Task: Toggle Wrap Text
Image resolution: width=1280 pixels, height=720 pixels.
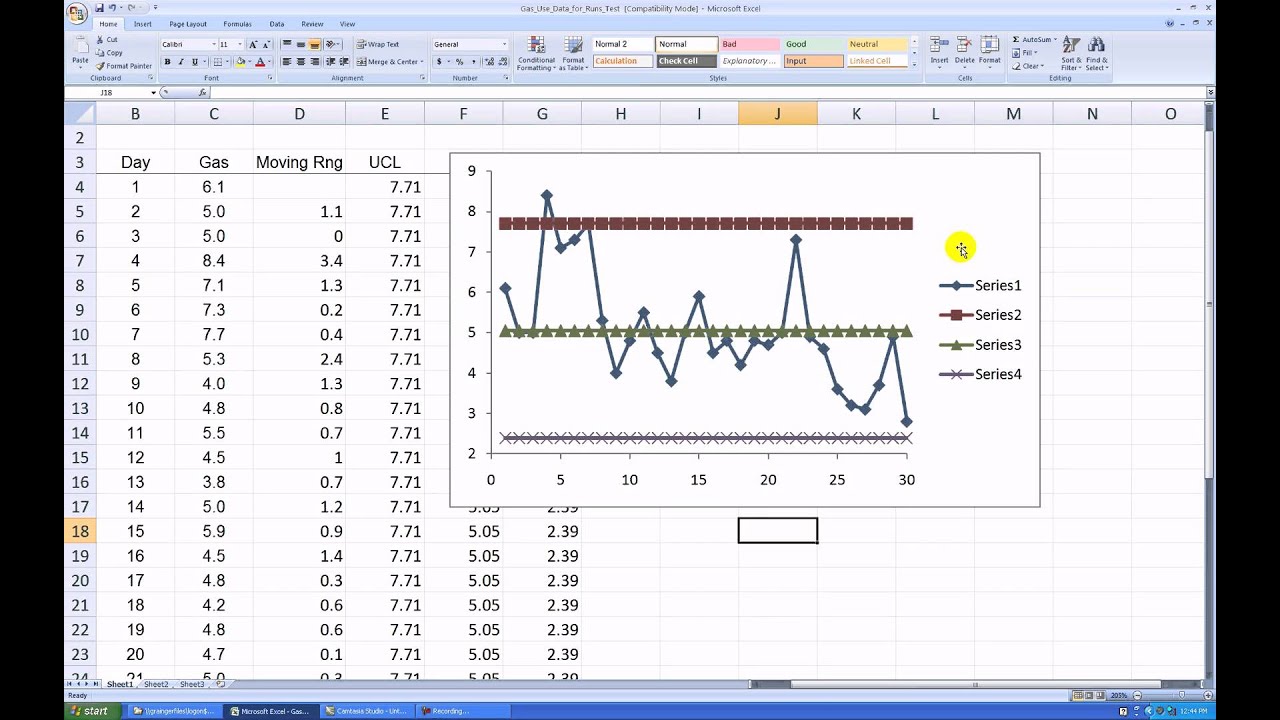Action: coord(377,44)
